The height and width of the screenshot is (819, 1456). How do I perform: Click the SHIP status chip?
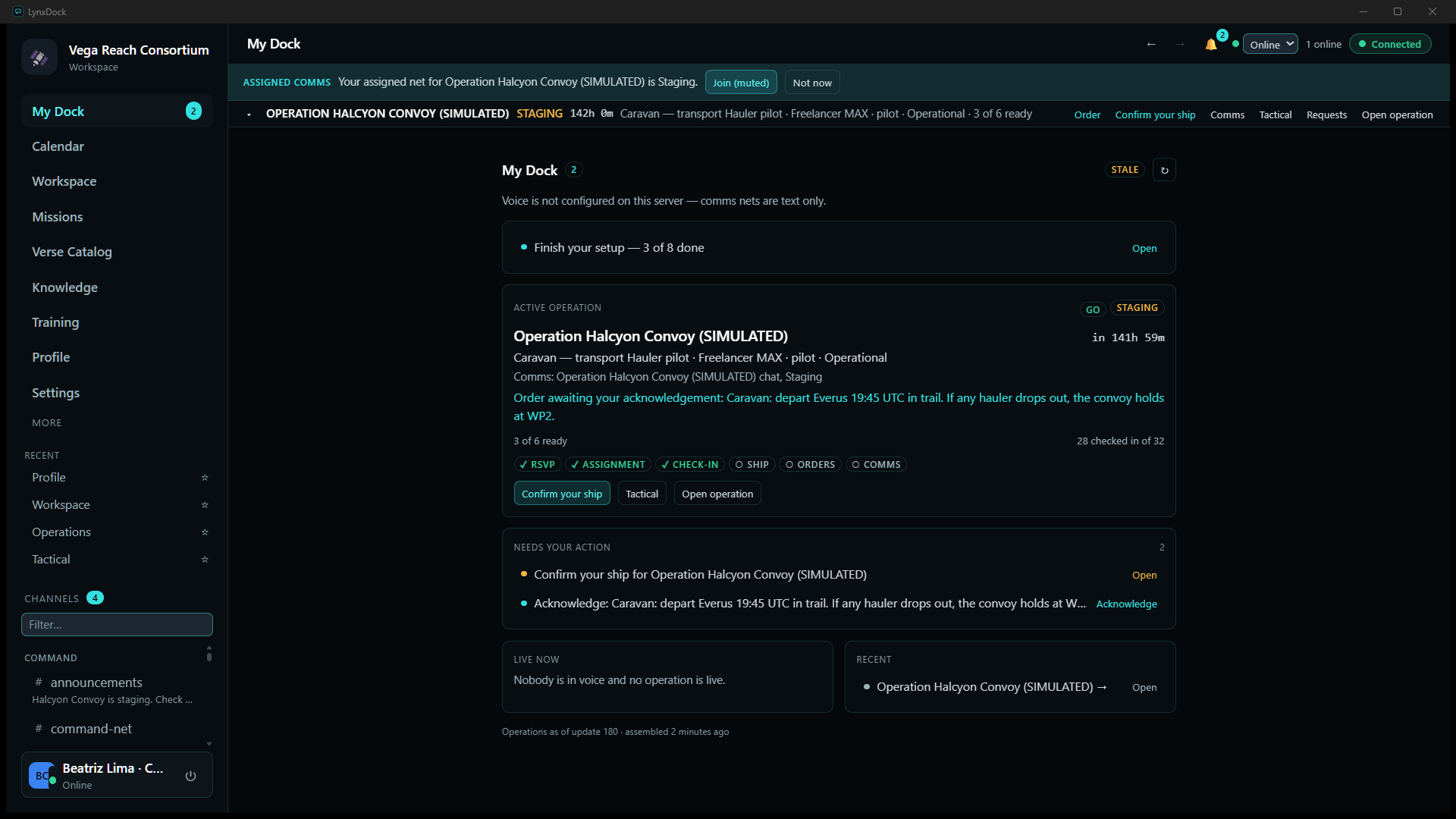click(x=752, y=465)
